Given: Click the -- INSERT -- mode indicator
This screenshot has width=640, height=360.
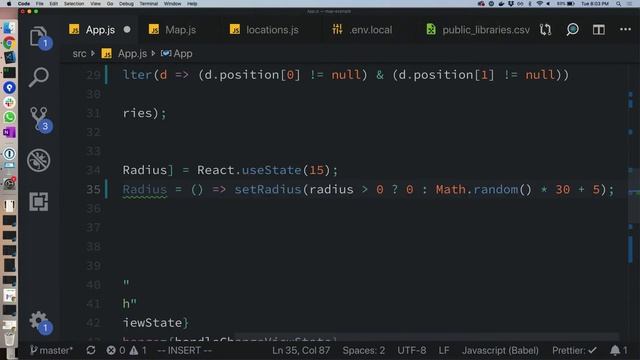Looking at the screenshot, I should point(184,350).
